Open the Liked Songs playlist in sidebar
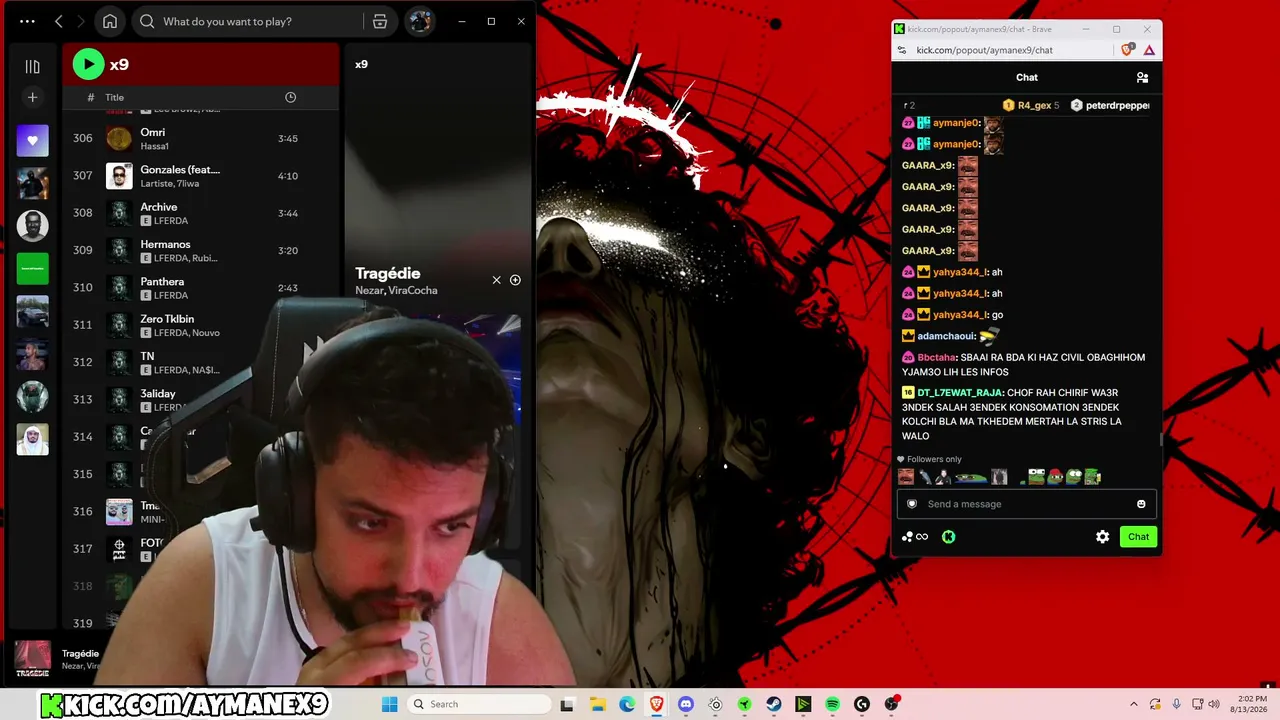 32,140
